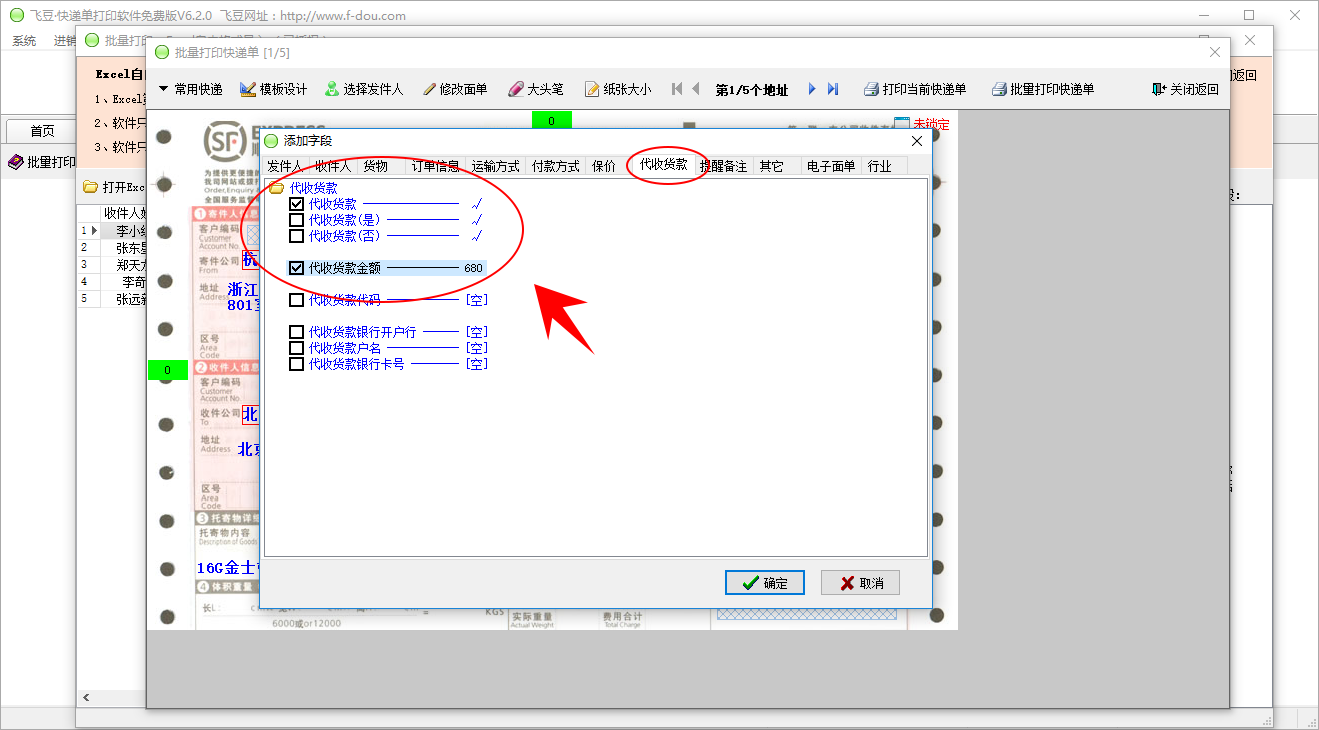Close the 添加字段 dialog

(917, 141)
